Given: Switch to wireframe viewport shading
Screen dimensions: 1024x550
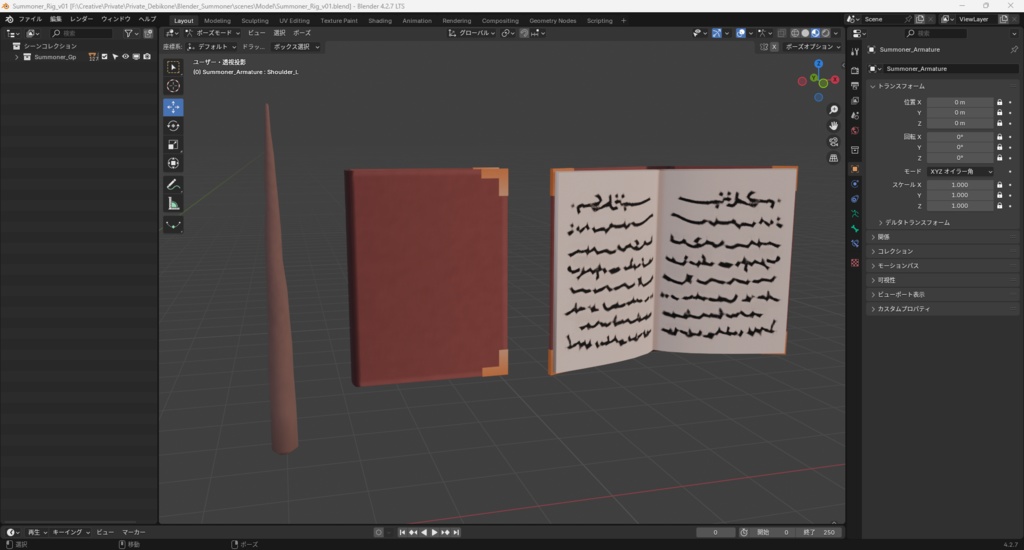Looking at the screenshot, I should click(795, 33).
